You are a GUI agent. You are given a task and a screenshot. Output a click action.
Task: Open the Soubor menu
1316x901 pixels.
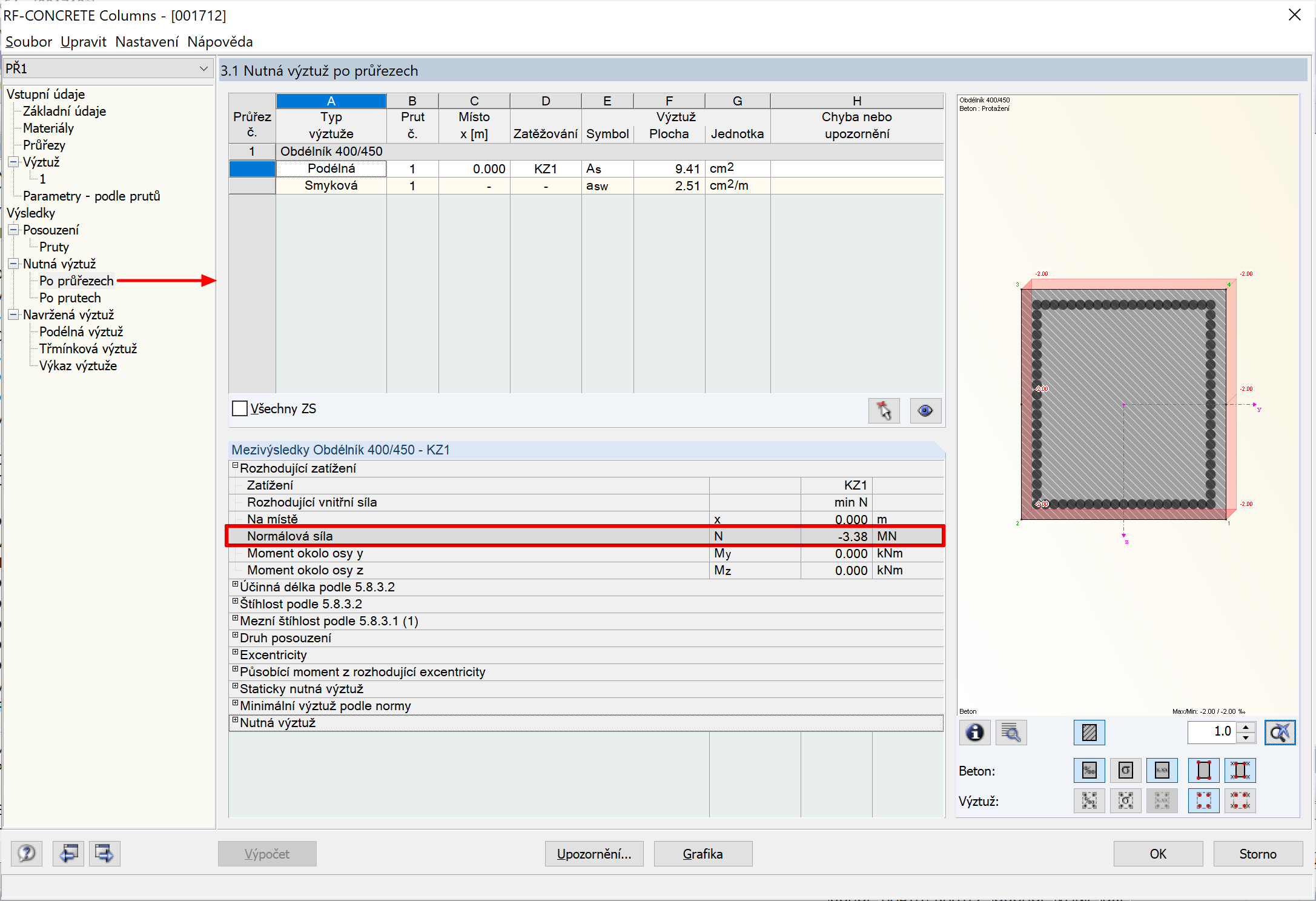28,42
